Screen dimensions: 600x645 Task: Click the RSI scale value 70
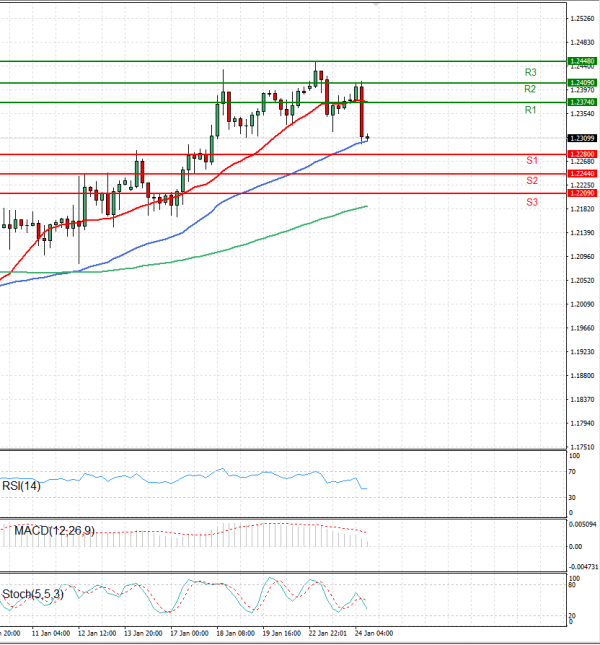coord(572,472)
